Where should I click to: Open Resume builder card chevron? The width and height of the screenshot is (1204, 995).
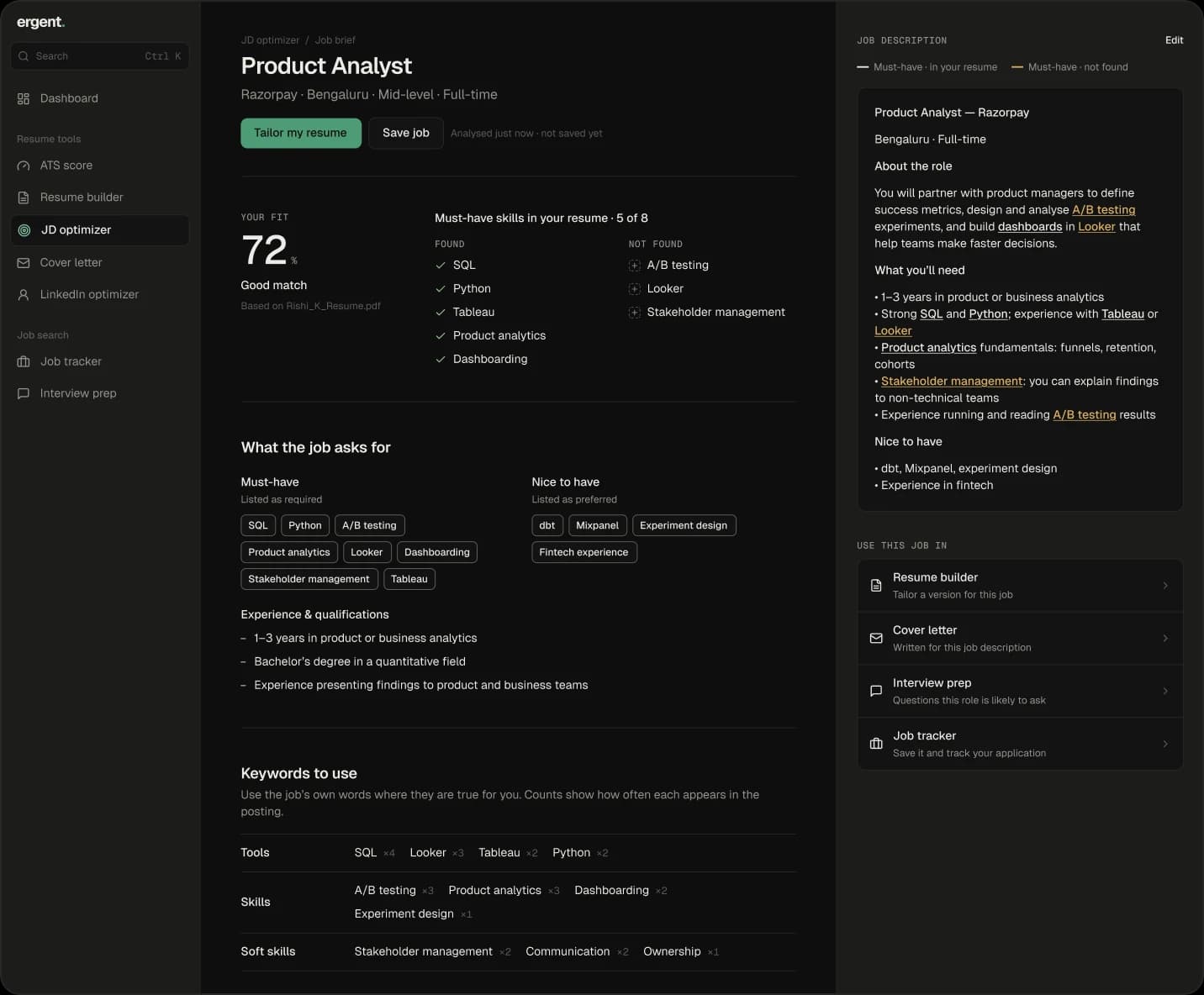pyautogui.click(x=1165, y=585)
